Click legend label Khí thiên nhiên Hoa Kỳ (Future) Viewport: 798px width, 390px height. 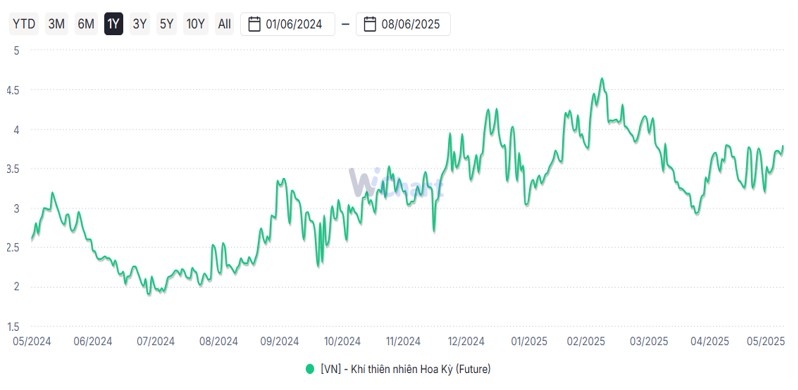tap(406, 369)
